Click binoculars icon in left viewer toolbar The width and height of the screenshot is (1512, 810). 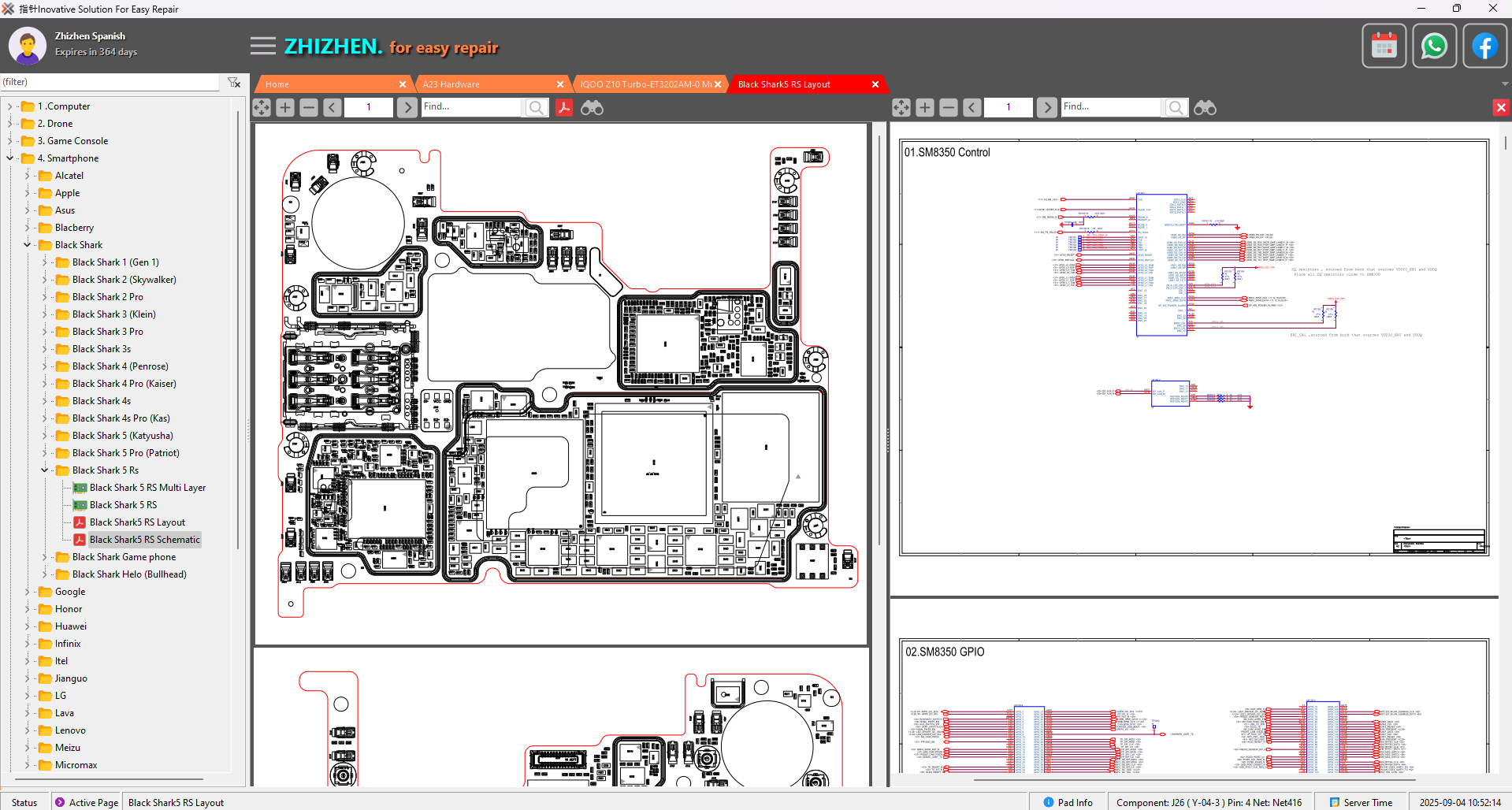592,107
